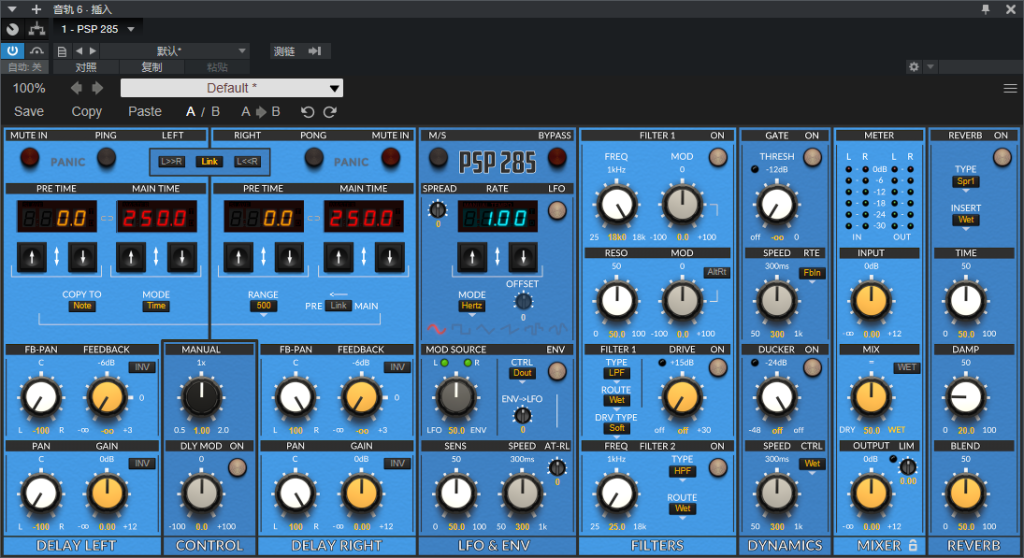Open the Default preset dropdown
The height and width of the screenshot is (558, 1024).
coord(232,88)
